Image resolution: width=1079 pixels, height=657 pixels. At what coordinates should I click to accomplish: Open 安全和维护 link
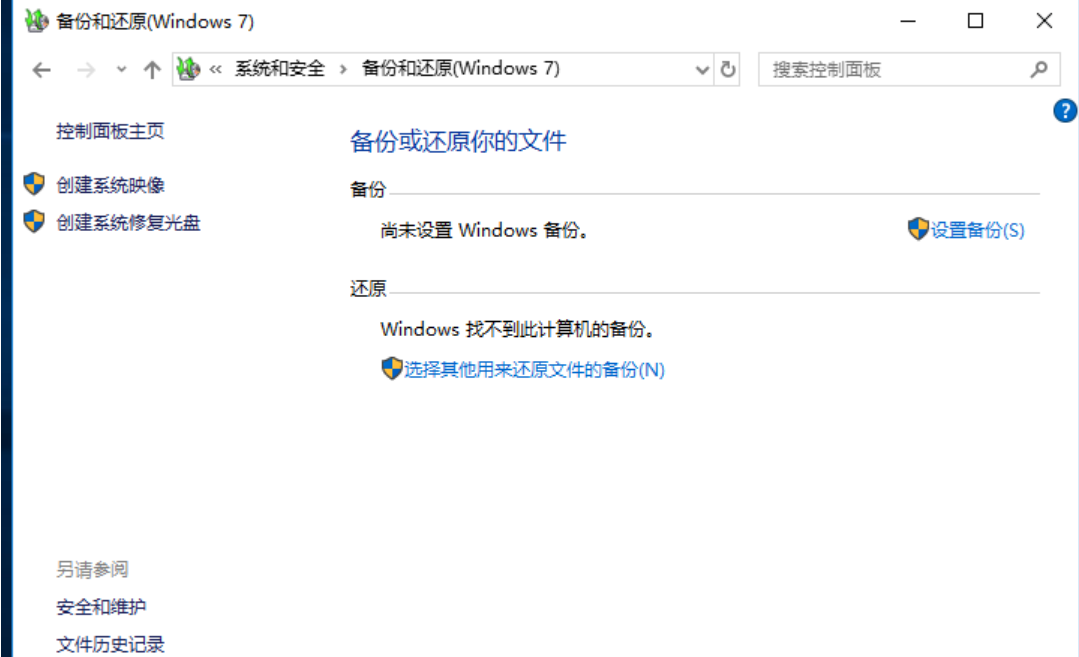click(101, 607)
